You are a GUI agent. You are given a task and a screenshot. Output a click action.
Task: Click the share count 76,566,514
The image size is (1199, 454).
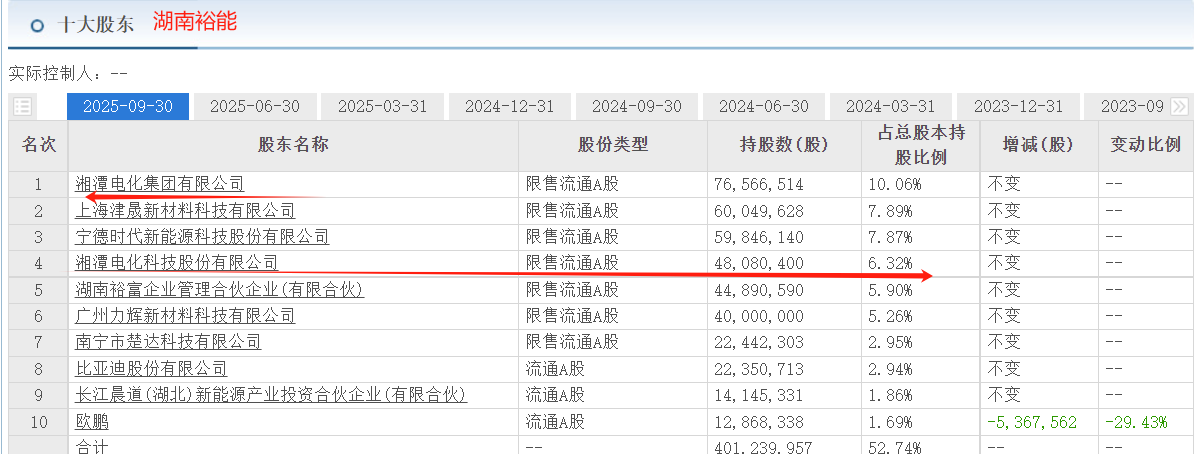[x=759, y=185]
